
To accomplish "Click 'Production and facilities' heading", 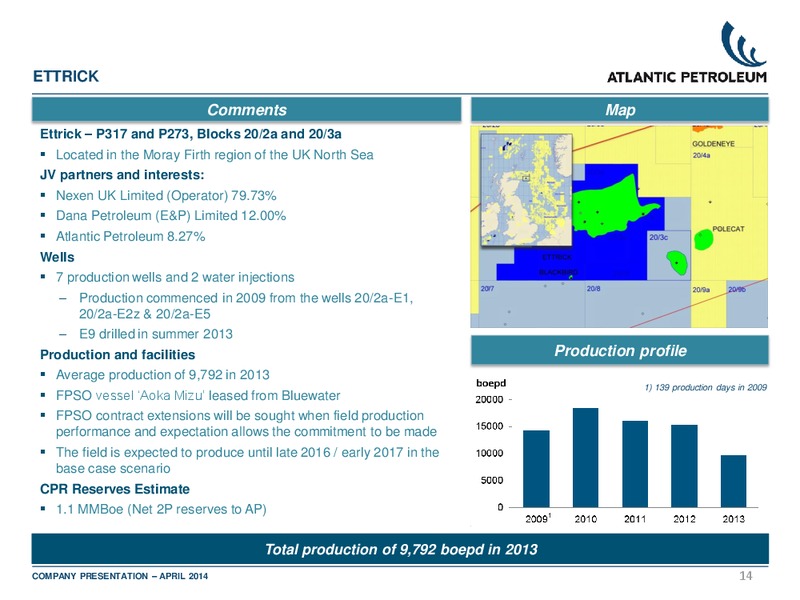I will (x=117, y=355).
